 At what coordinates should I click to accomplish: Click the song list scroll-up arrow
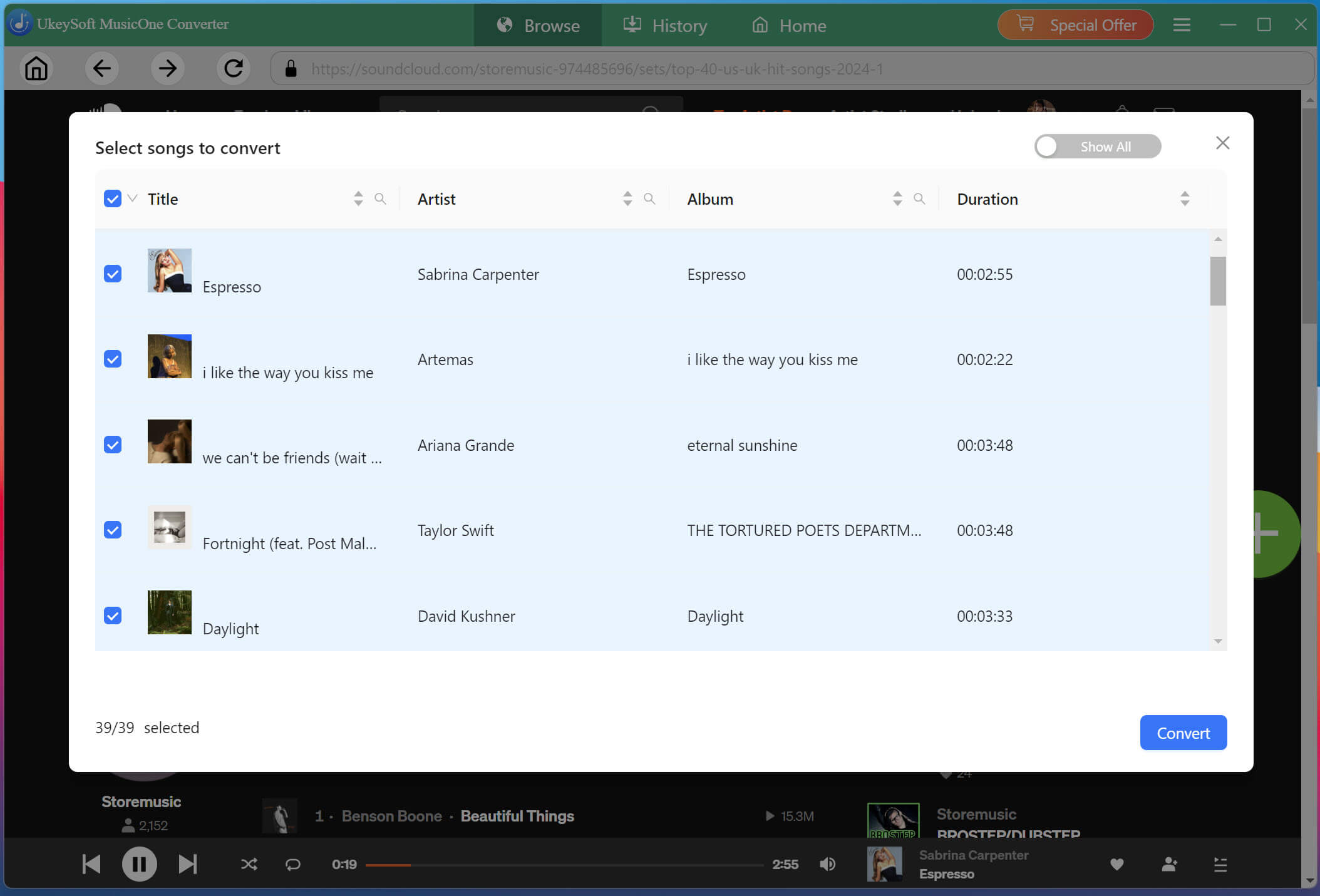[x=1218, y=239]
